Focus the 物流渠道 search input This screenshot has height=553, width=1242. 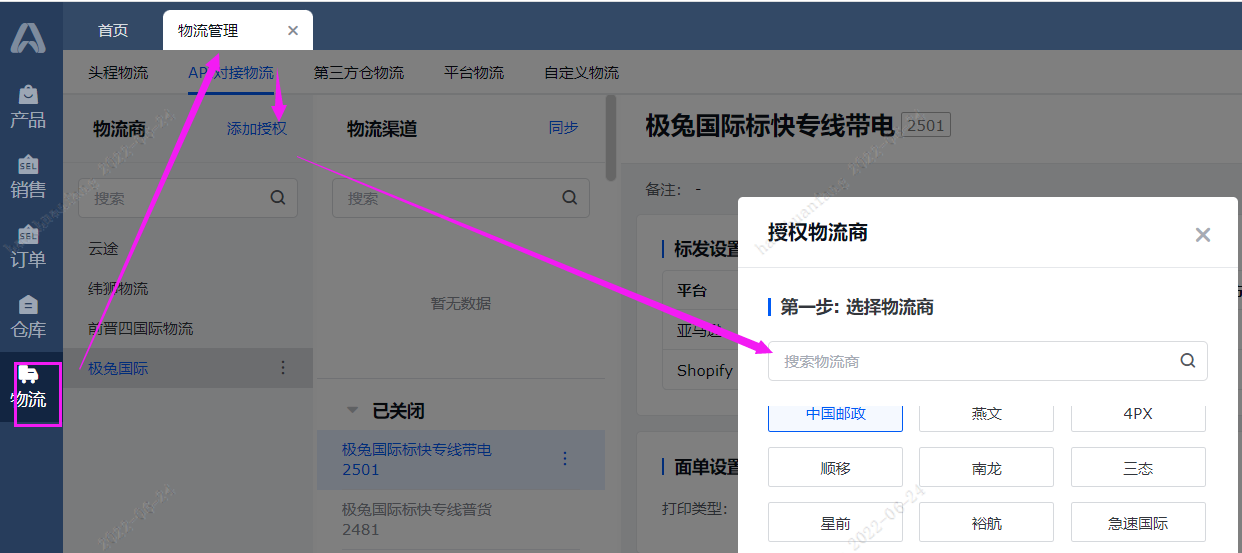point(461,198)
